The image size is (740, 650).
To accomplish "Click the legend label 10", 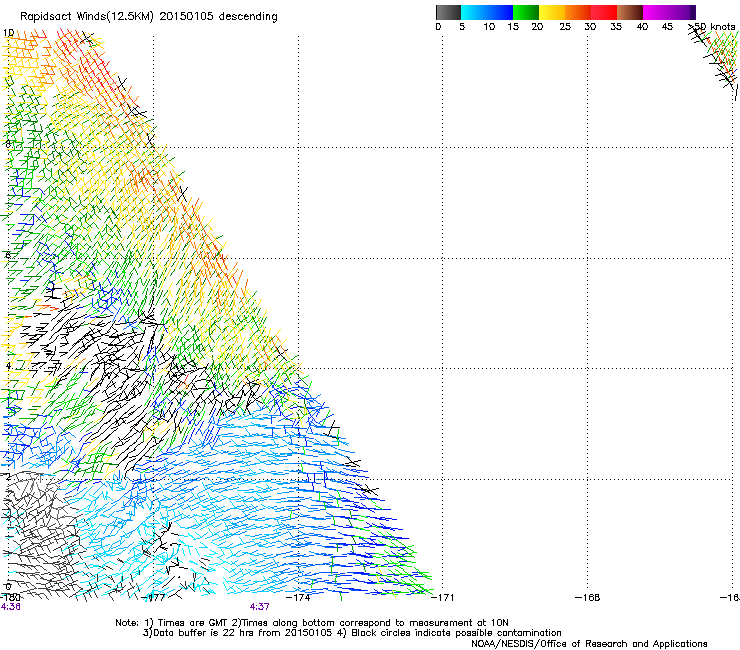I will [x=489, y=27].
